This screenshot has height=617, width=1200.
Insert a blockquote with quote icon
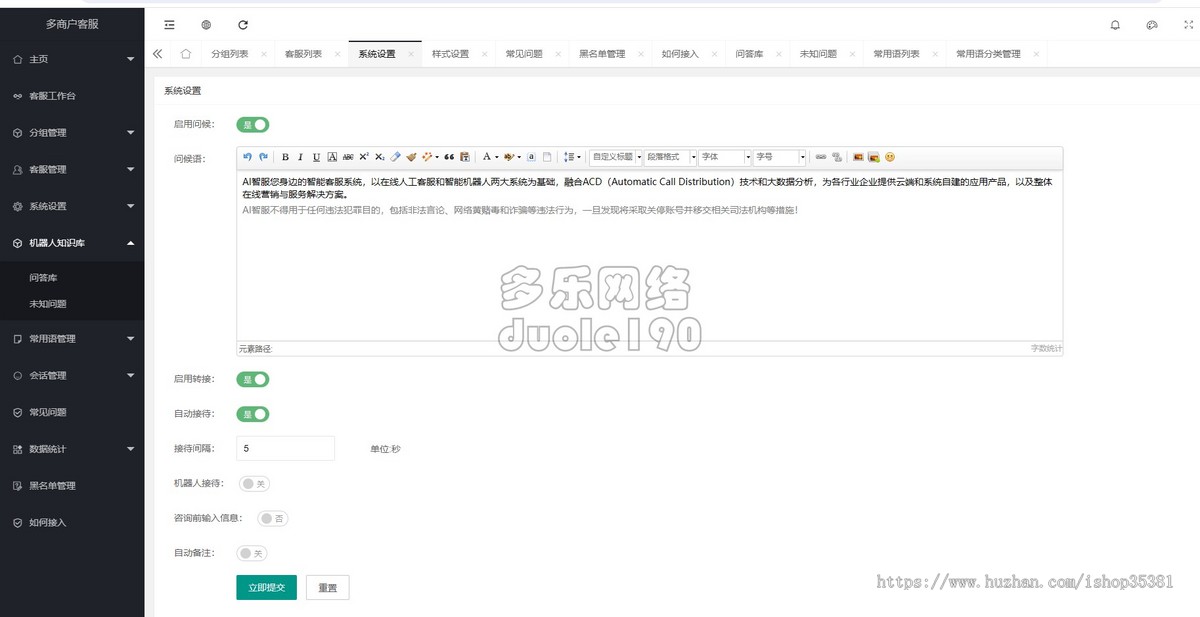pos(449,157)
